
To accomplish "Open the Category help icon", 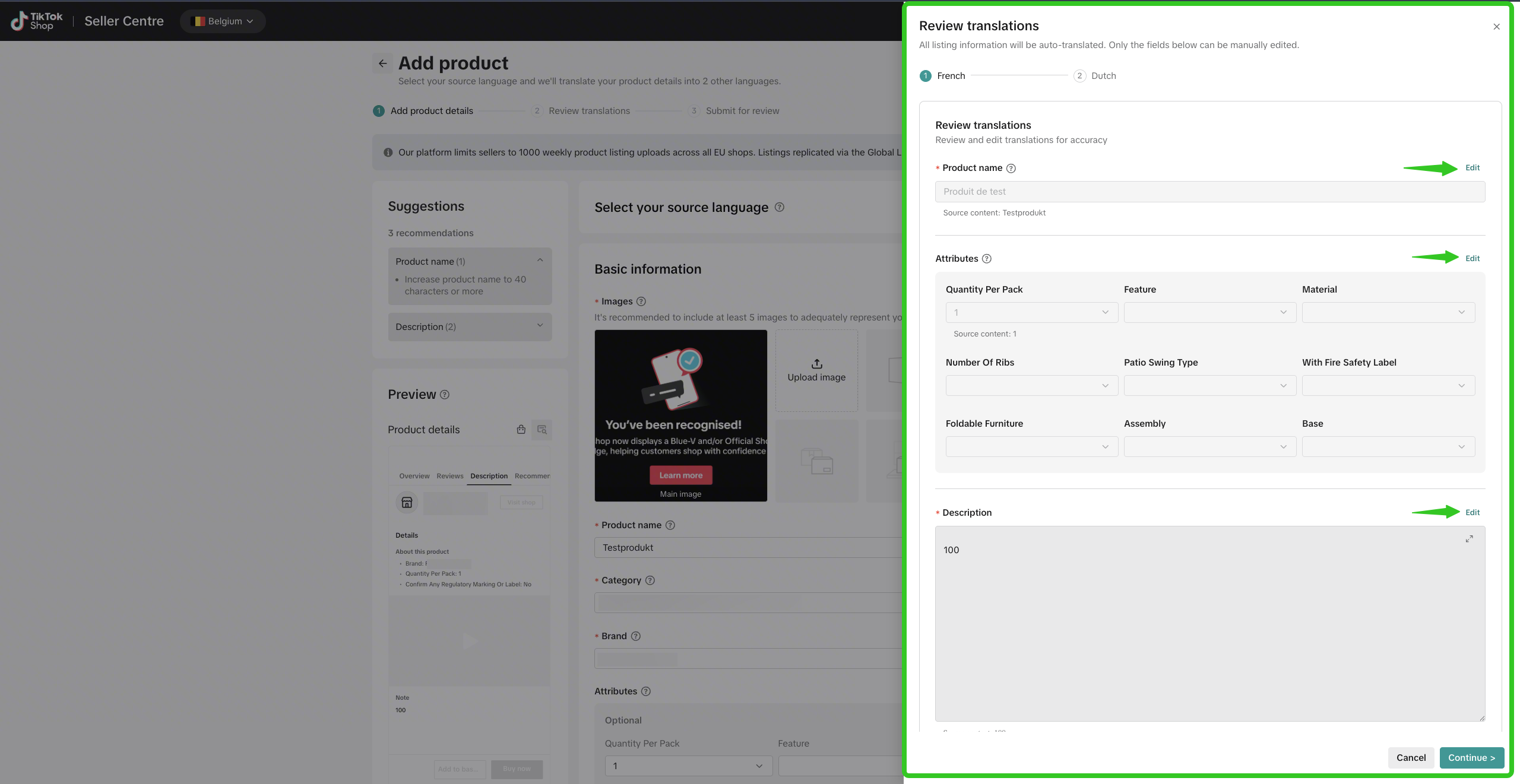I will coord(650,580).
